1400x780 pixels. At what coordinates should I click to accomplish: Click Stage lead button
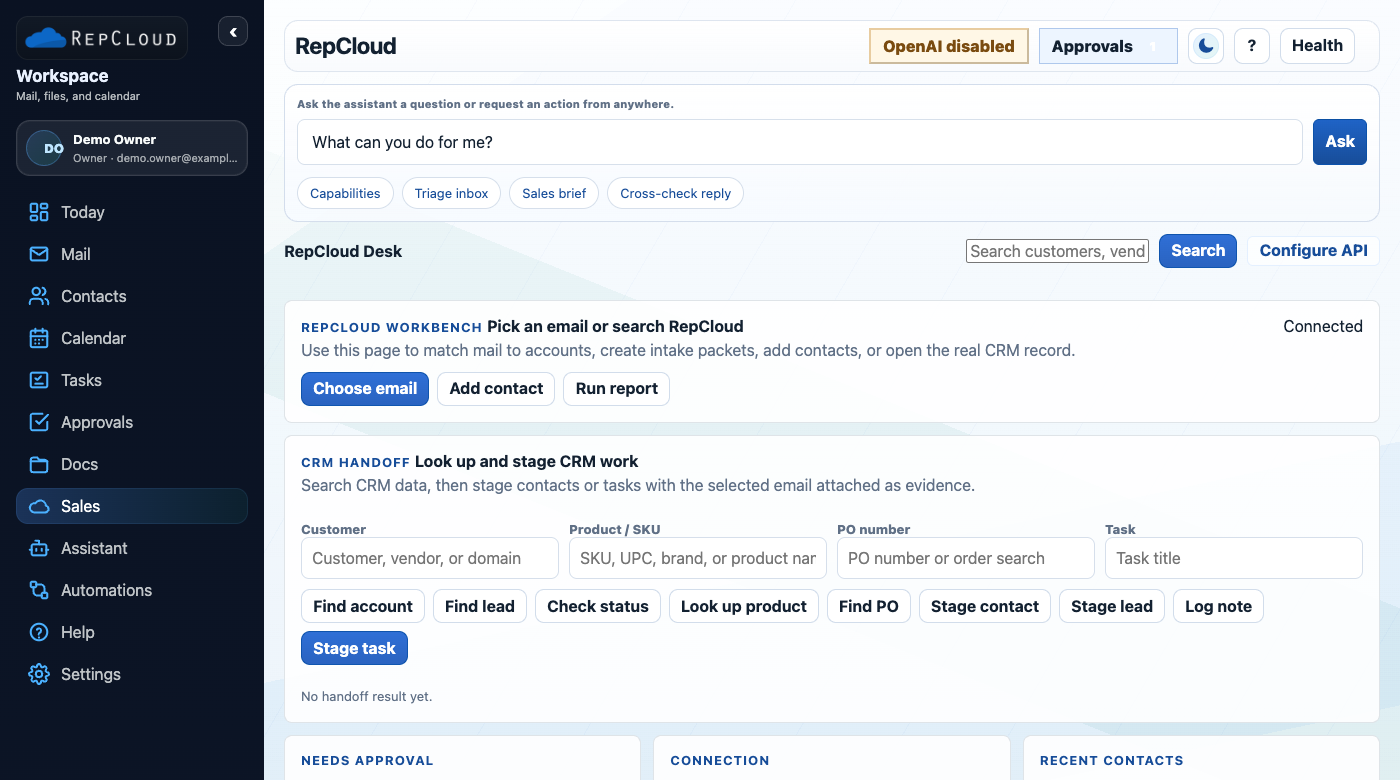[x=1112, y=606]
